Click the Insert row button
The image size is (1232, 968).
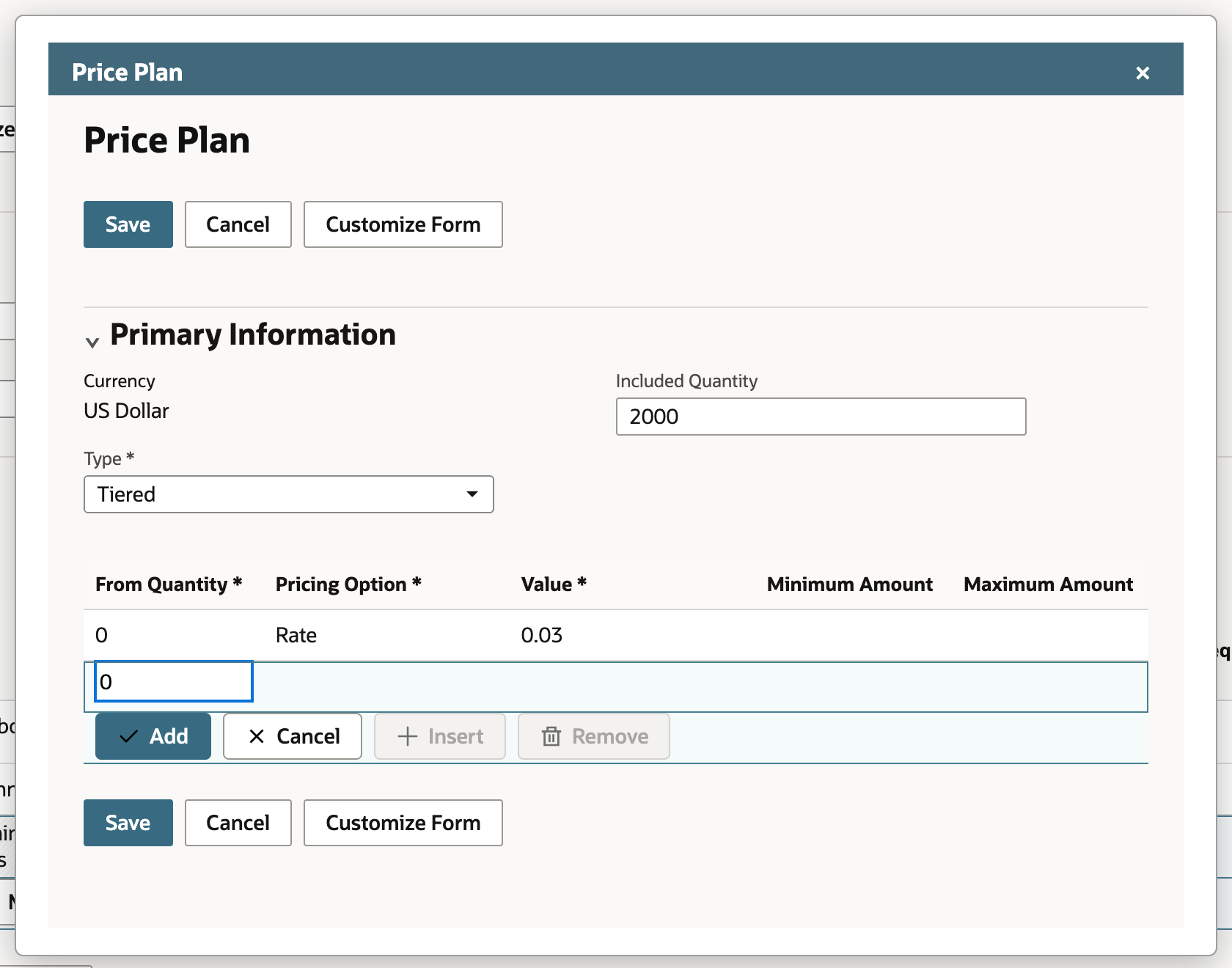pyautogui.click(x=440, y=736)
